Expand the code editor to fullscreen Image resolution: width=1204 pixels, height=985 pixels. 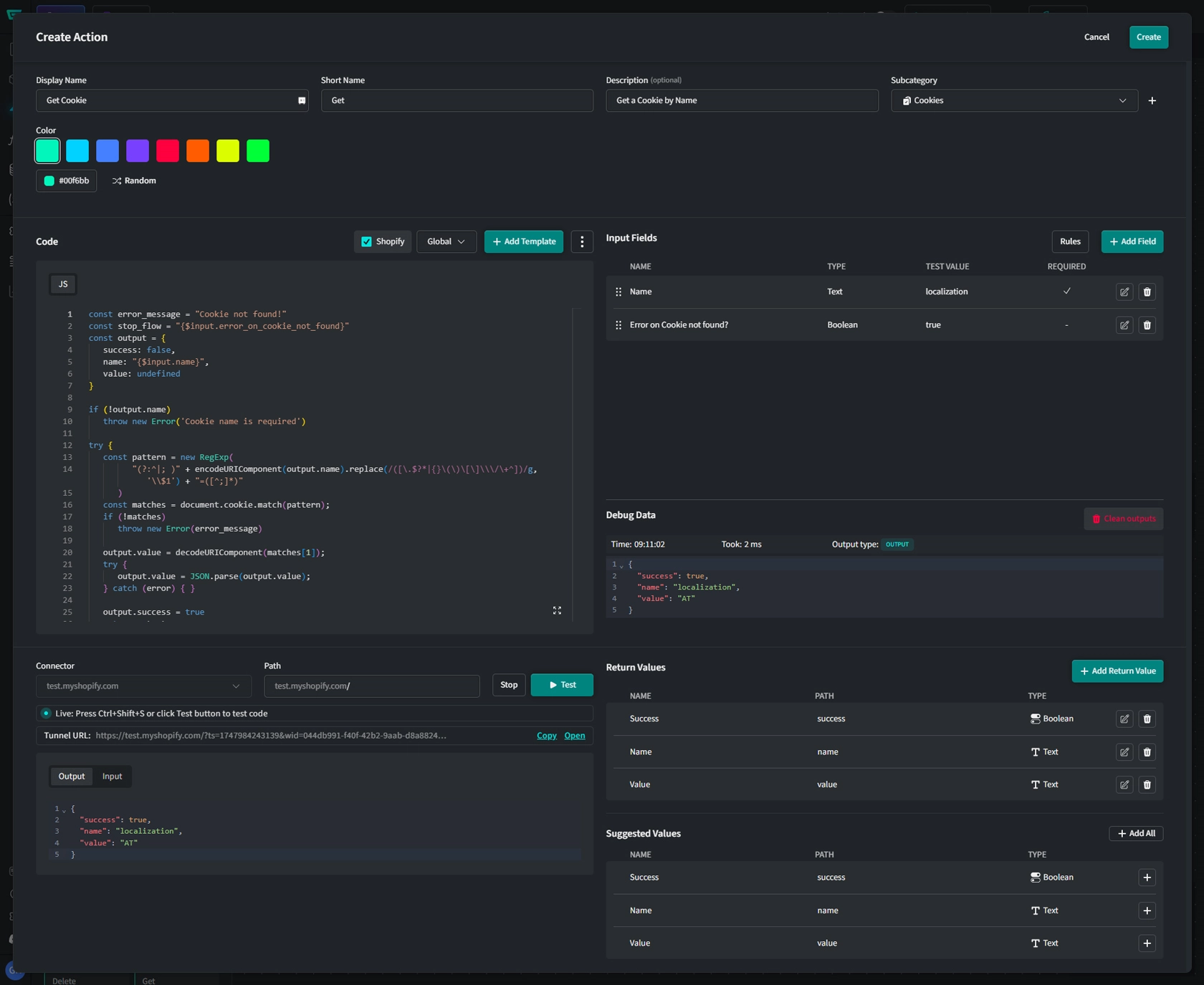click(x=557, y=610)
